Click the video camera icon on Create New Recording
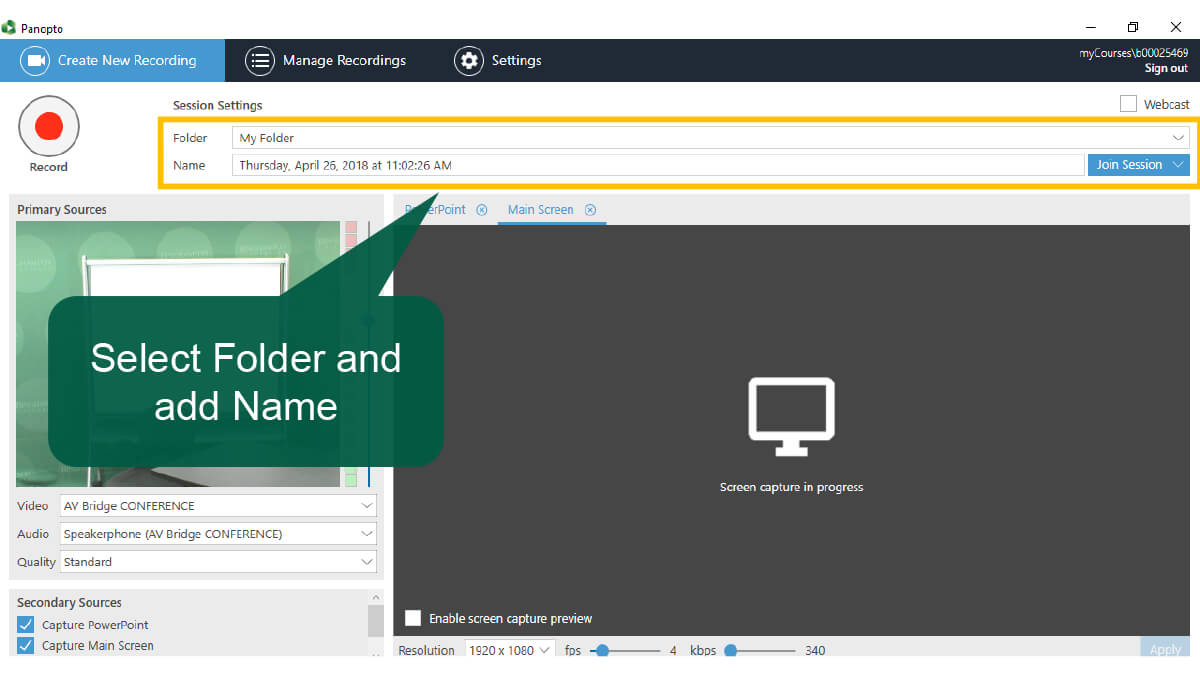 pyautogui.click(x=37, y=60)
